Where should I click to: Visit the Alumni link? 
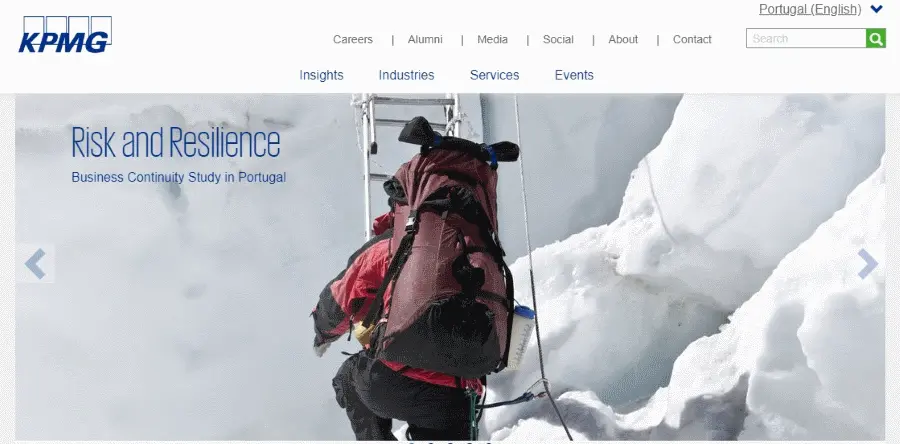(425, 40)
